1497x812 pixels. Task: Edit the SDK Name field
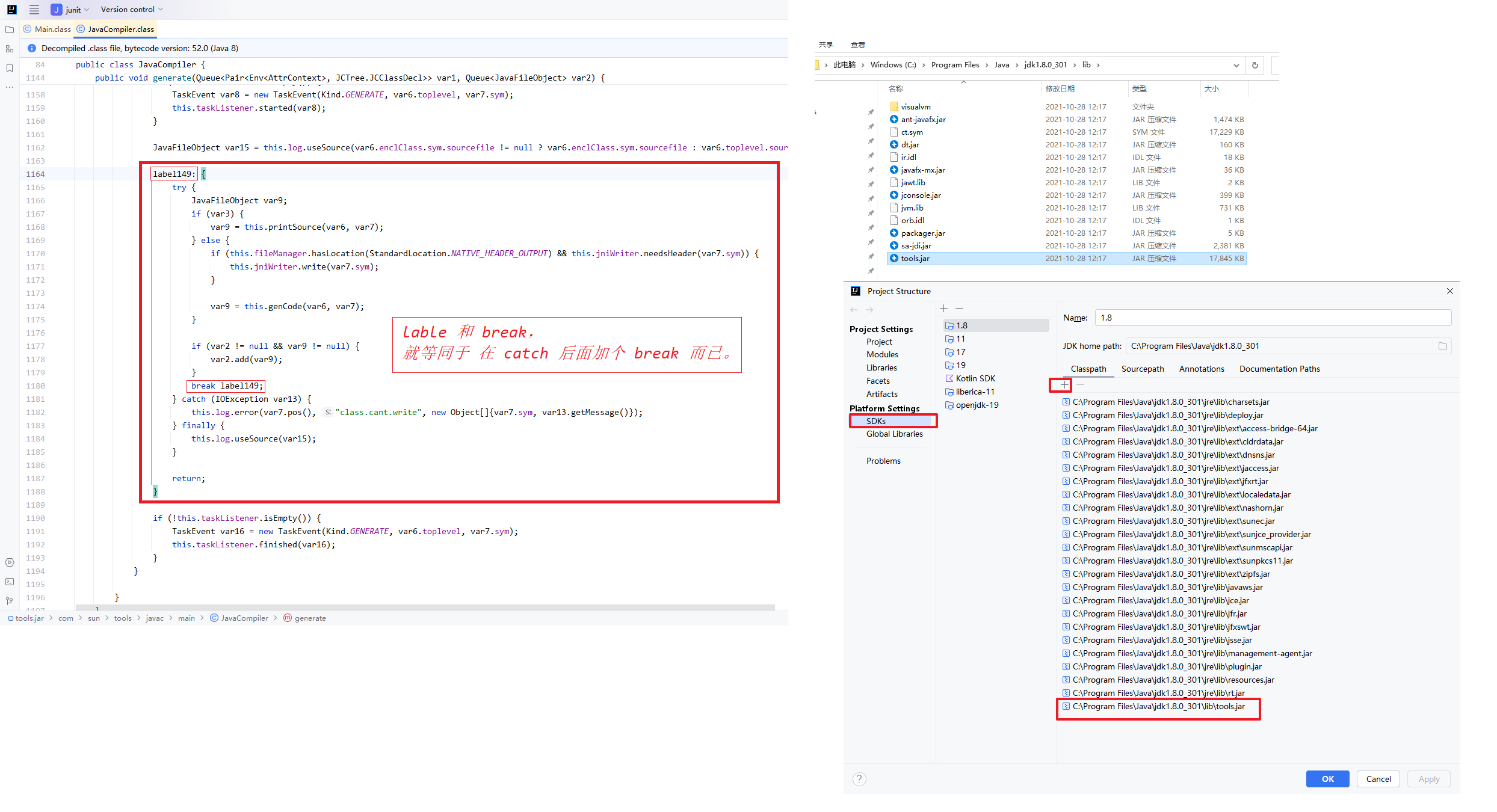click(x=1273, y=318)
